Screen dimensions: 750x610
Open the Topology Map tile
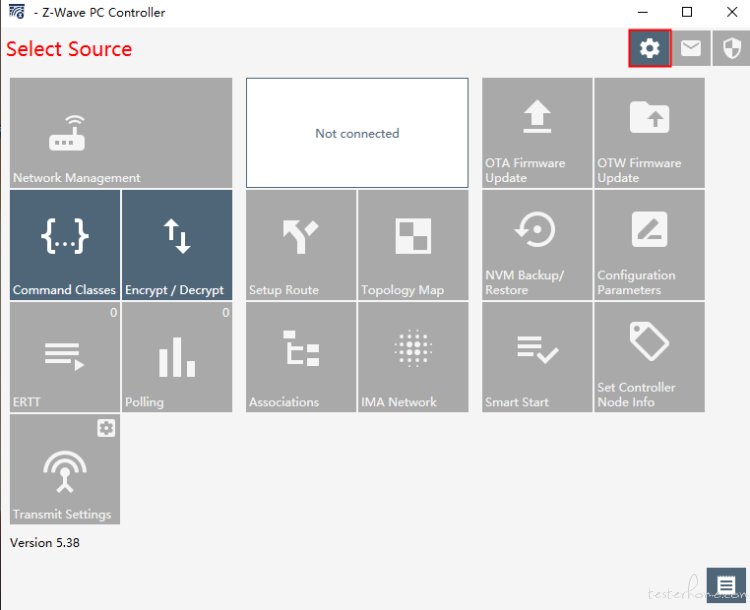coord(413,245)
